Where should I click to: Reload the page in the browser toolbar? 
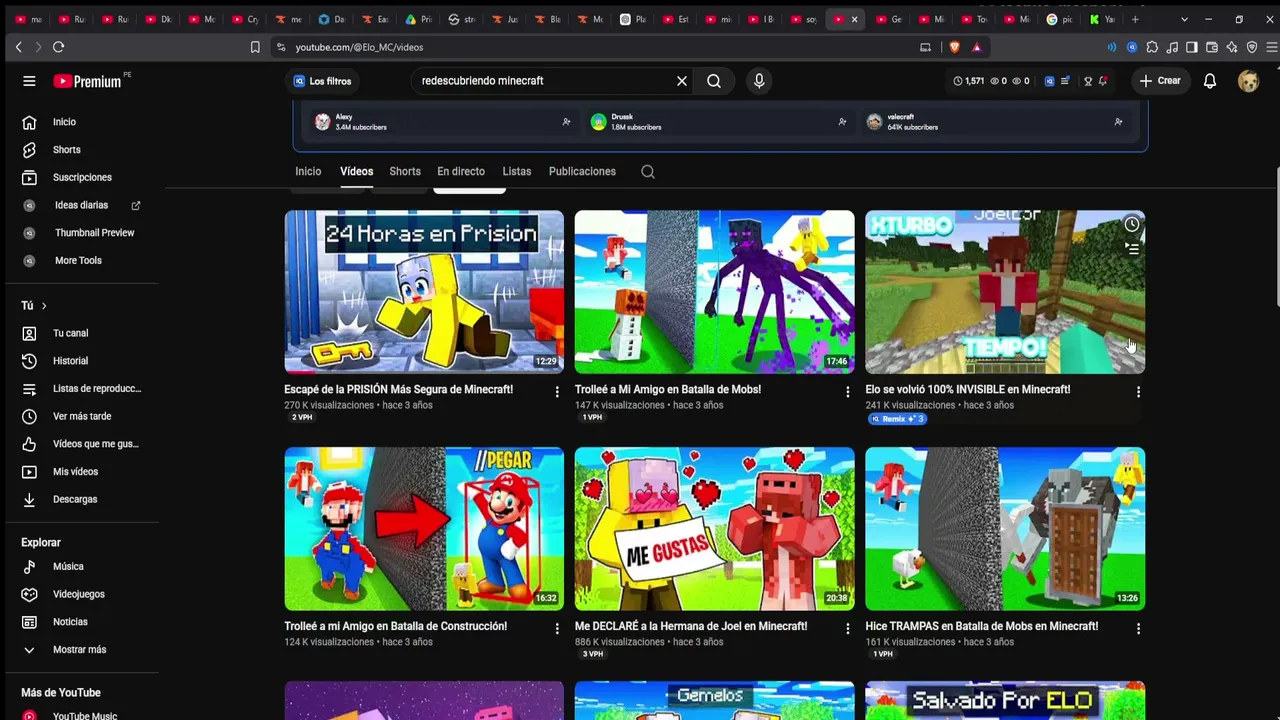click(58, 47)
